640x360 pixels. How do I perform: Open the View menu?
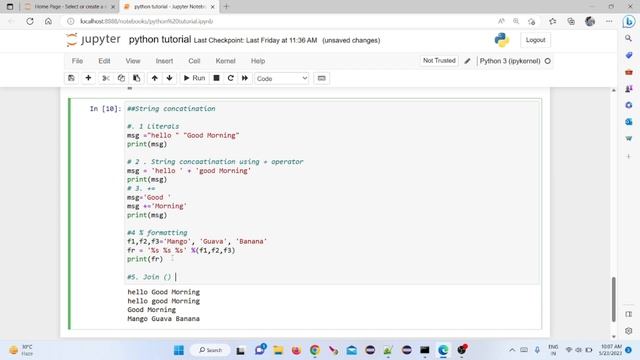(133, 61)
